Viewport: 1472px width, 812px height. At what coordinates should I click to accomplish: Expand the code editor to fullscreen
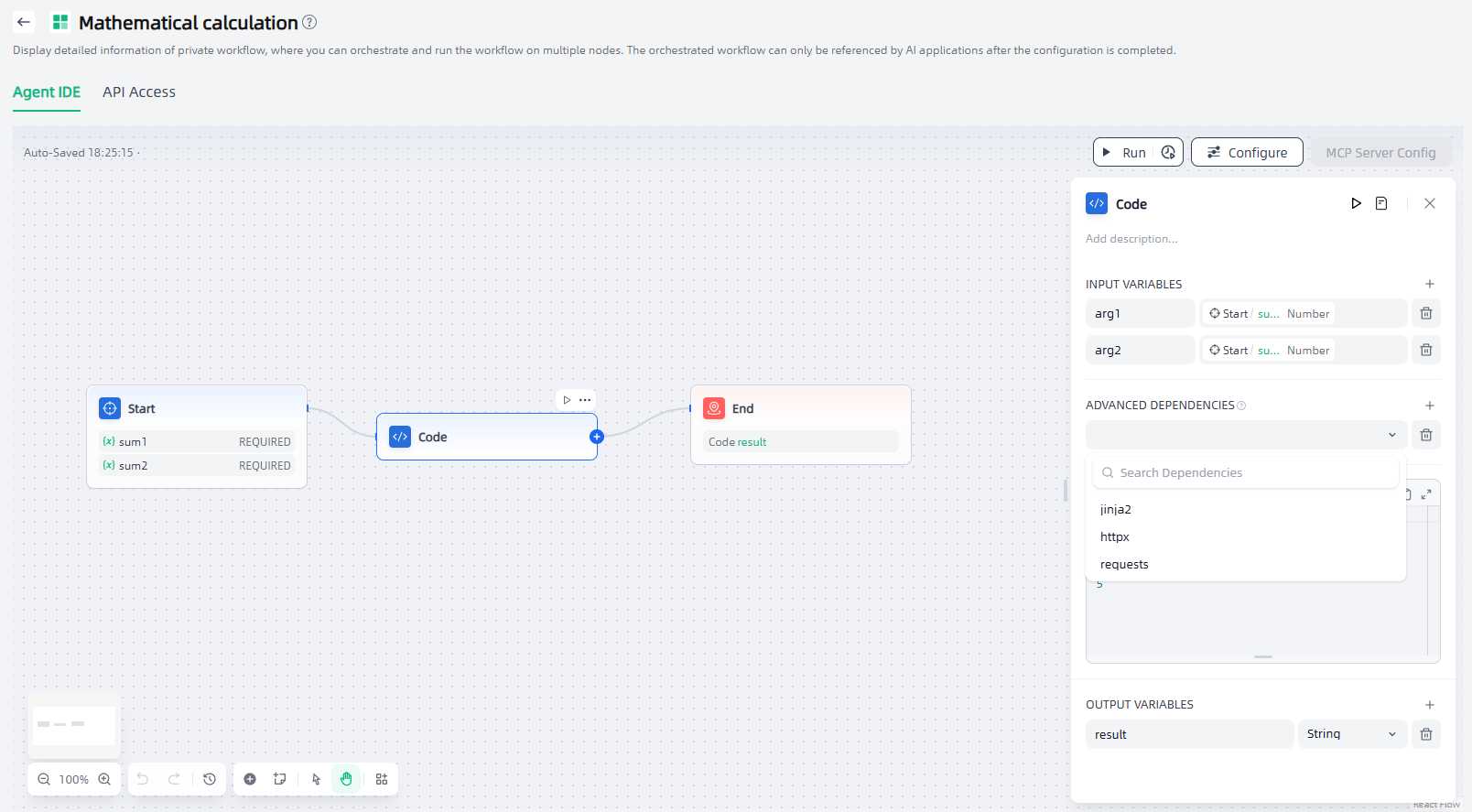pyautogui.click(x=1425, y=494)
